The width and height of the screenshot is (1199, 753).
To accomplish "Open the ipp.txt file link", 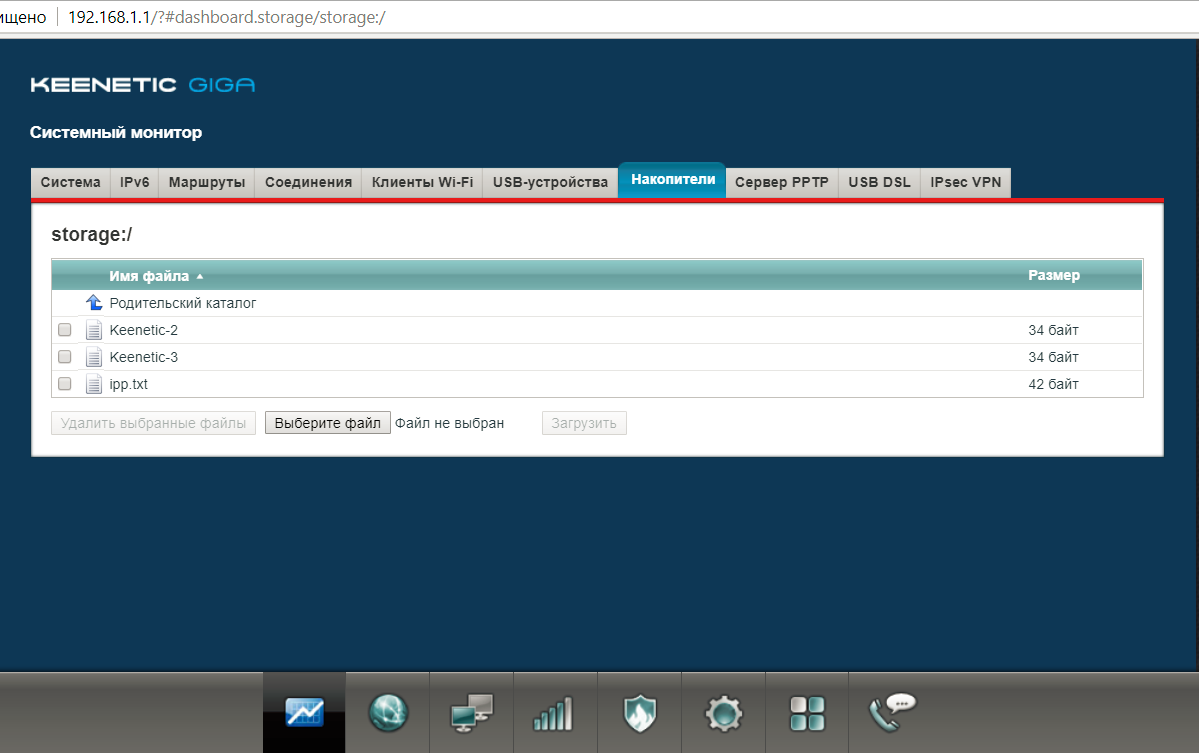I will point(128,384).
